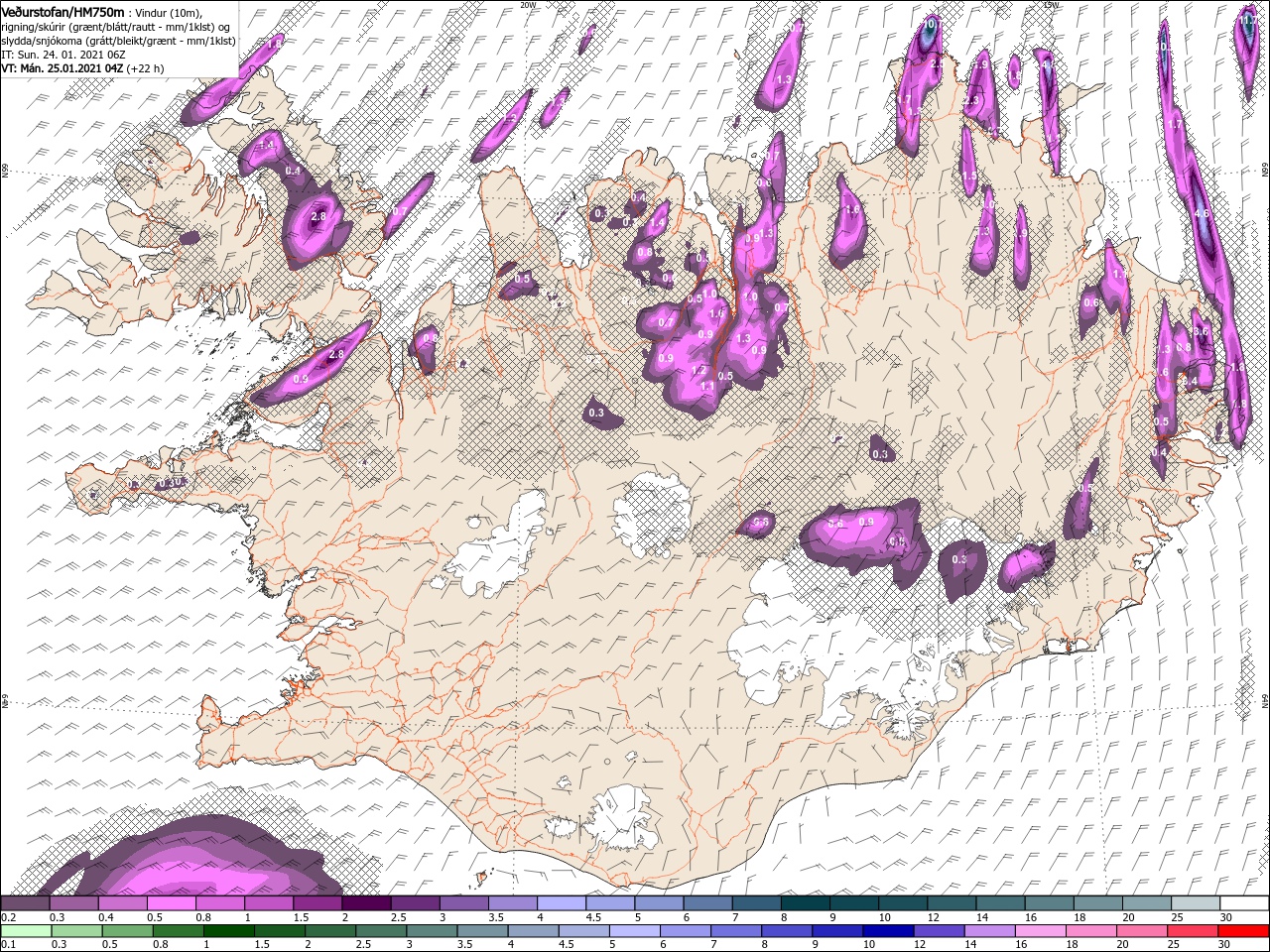
Task: Select the royal blue 8–9 bottom-row swatch
Action: (x=786, y=931)
